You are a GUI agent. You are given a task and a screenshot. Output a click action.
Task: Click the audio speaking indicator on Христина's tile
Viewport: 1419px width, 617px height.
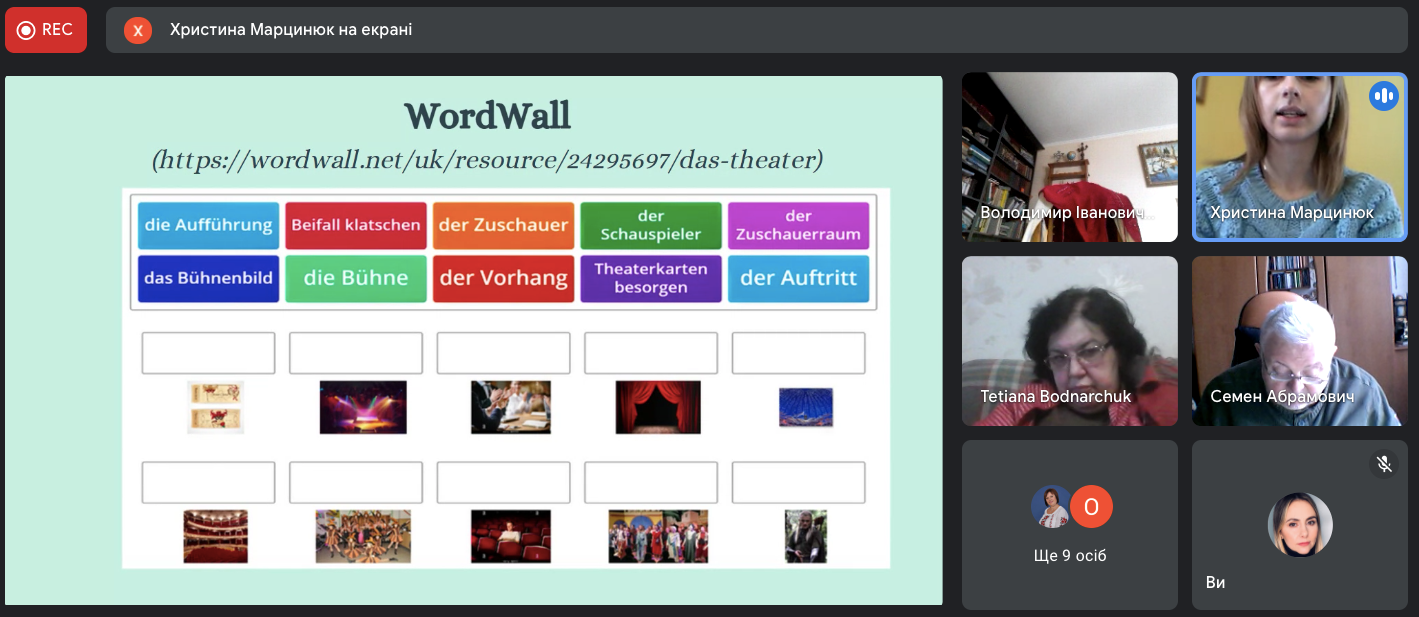pos(1383,96)
